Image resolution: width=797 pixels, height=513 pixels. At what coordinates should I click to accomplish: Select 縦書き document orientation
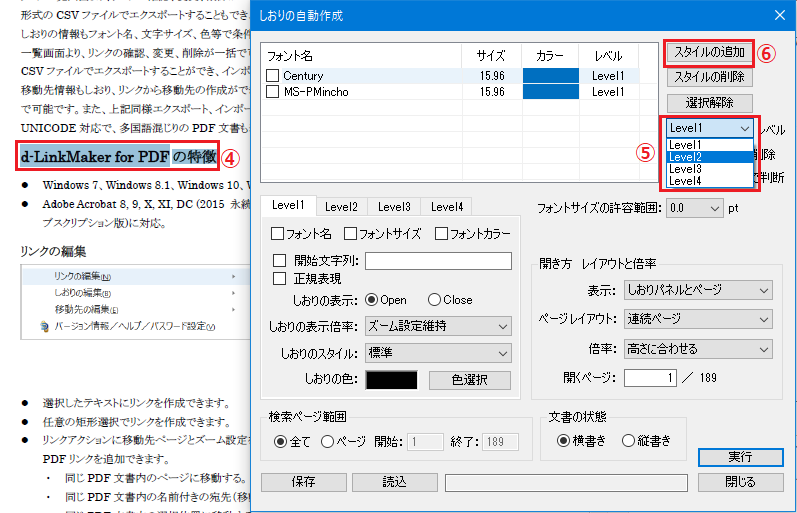click(x=628, y=441)
